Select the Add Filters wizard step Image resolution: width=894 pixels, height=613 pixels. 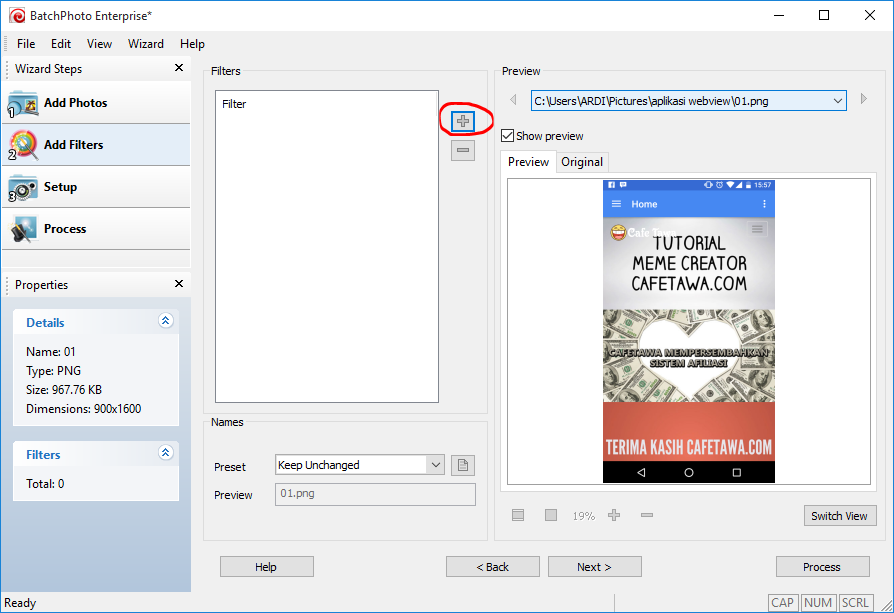coord(96,145)
